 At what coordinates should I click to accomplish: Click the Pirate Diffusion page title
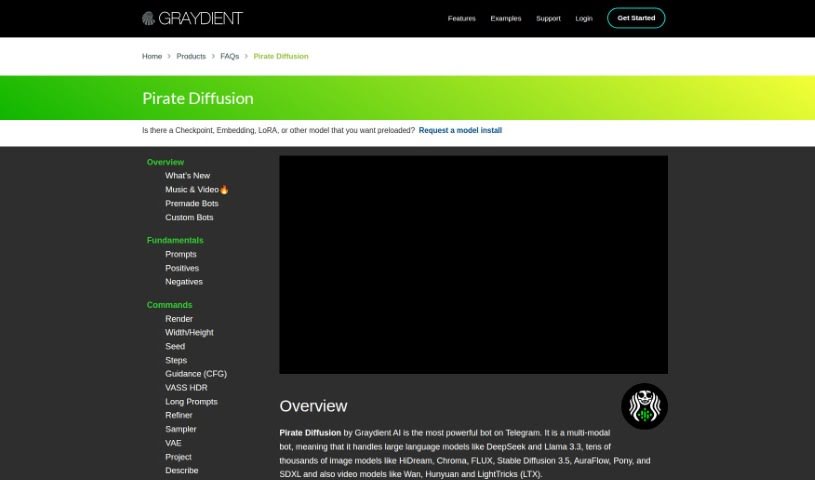click(198, 98)
